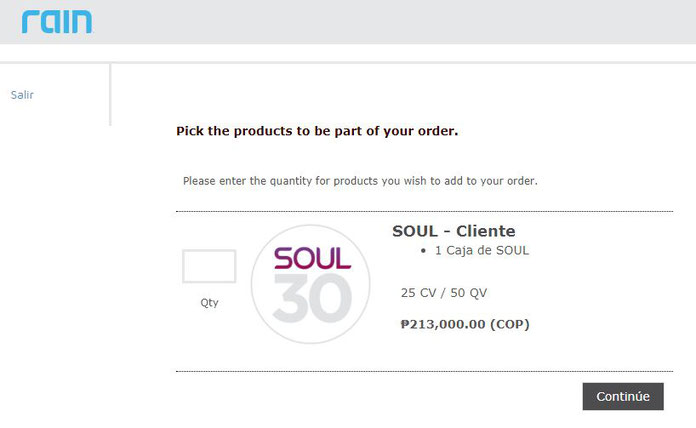Click the purple SOUL wordmark
The height and width of the screenshot is (428, 696).
(x=313, y=257)
